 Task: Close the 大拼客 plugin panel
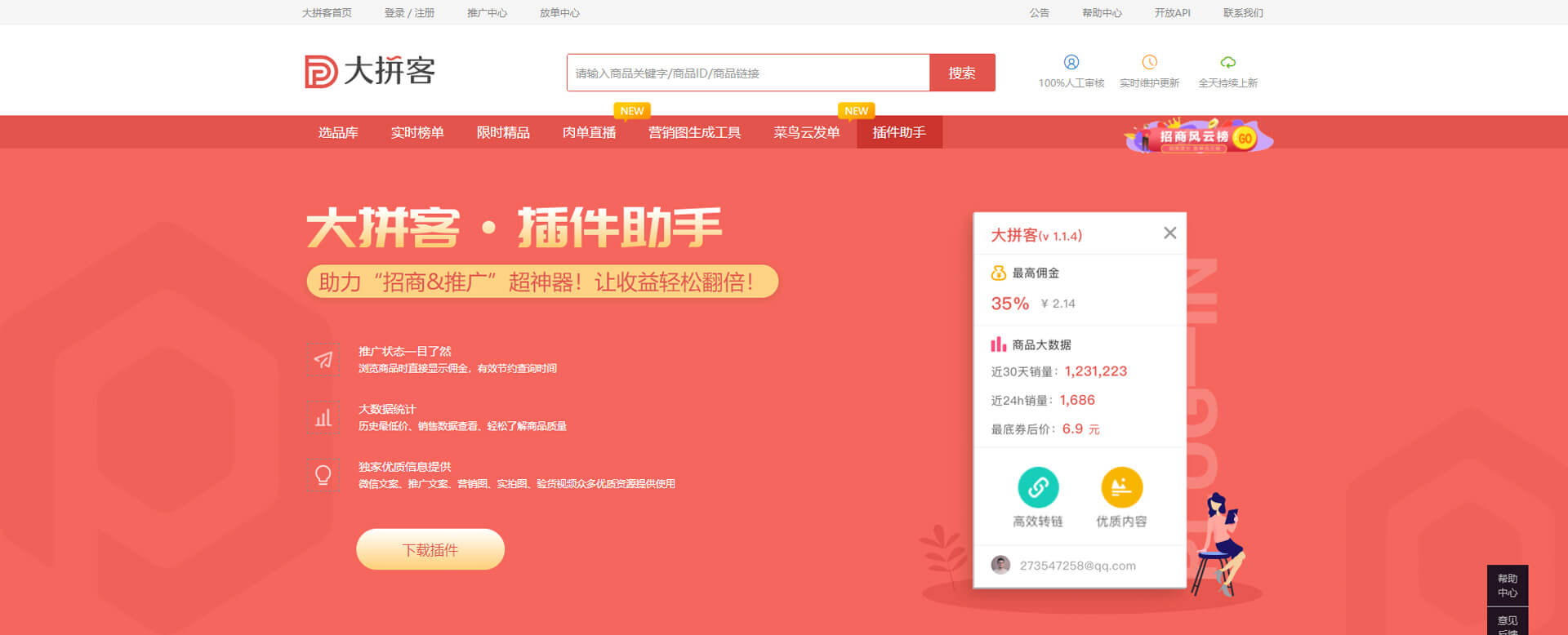[1169, 233]
